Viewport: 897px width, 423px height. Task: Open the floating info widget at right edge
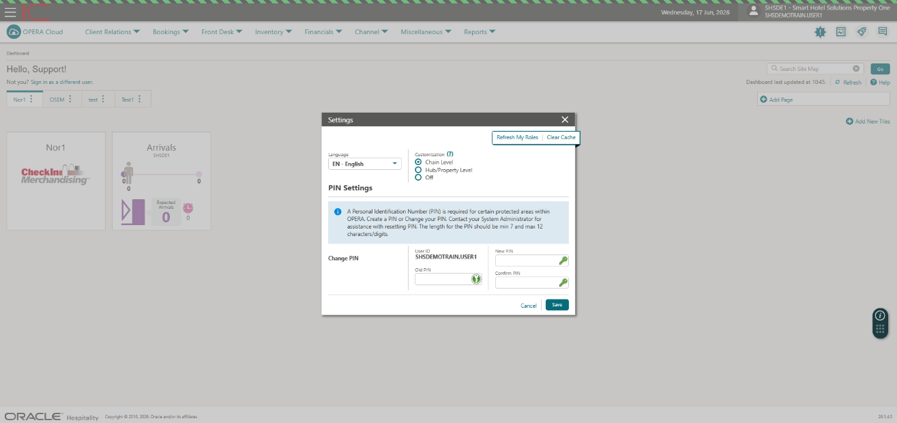(880, 323)
